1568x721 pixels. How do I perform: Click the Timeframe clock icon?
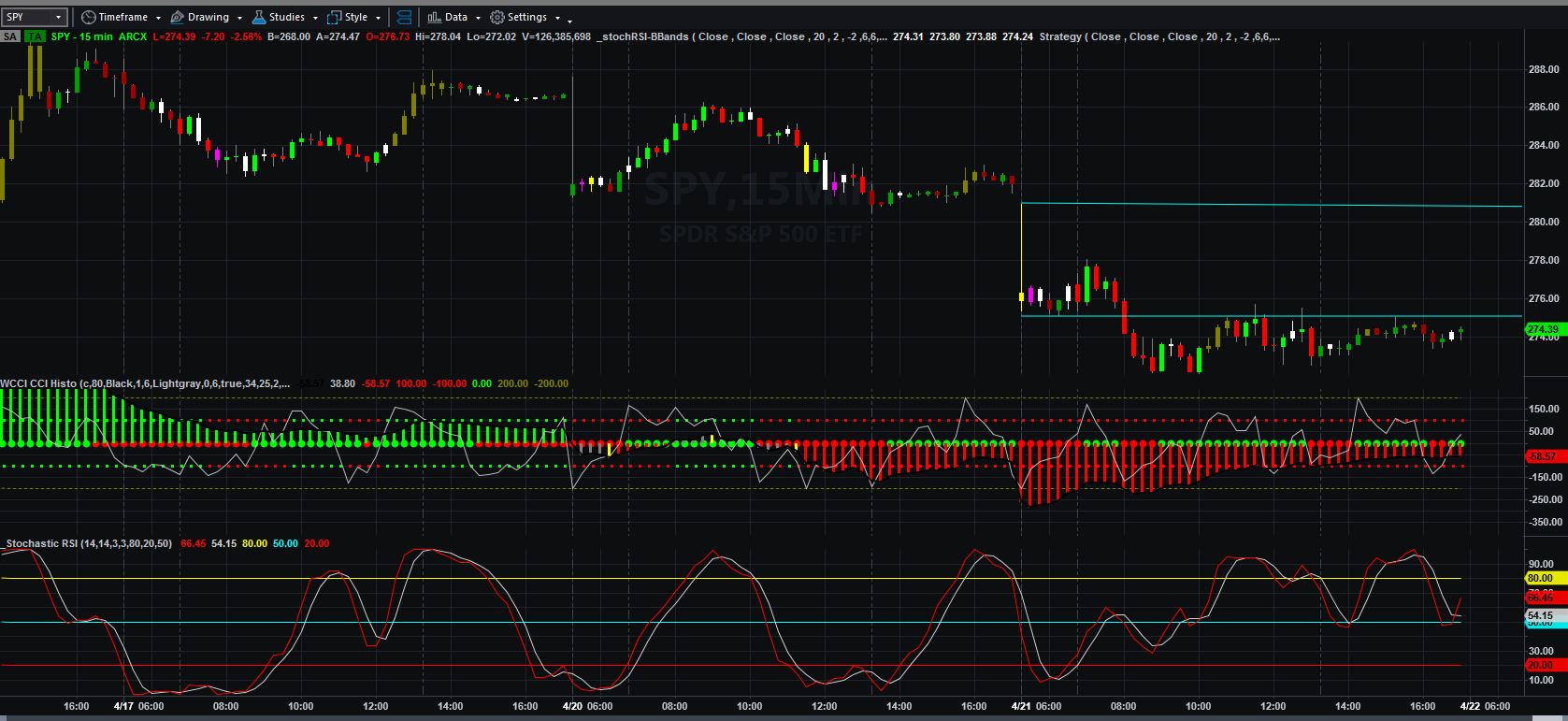88,17
